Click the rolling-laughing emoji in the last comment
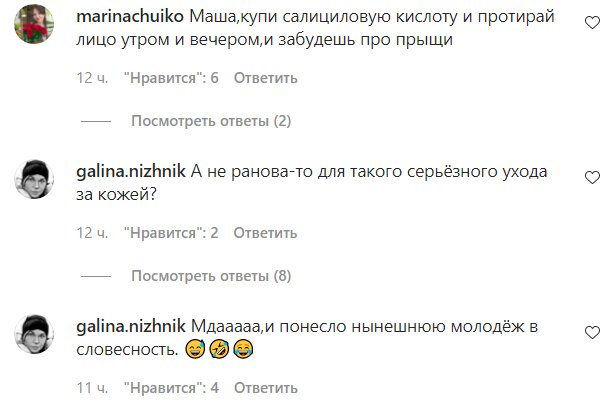The height and width of the screenshot is (411, 612). pos(216,350)
